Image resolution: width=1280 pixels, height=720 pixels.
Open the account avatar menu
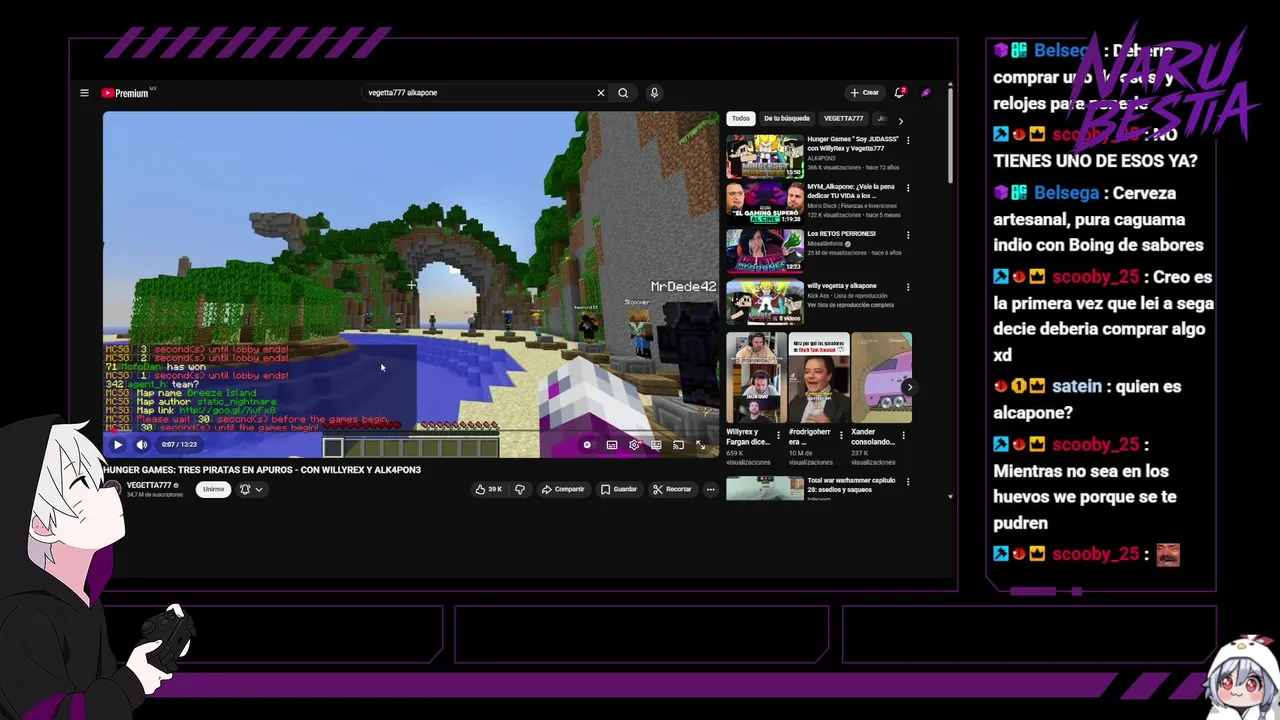(926, 93)
